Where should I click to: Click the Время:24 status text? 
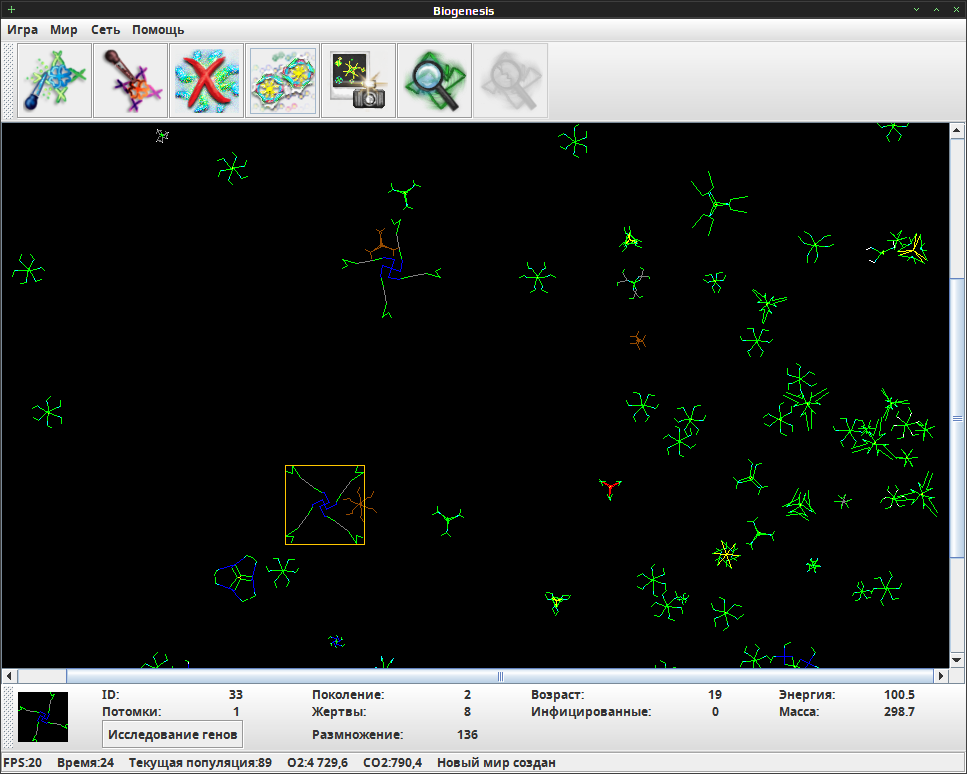[x=86, y=763]
